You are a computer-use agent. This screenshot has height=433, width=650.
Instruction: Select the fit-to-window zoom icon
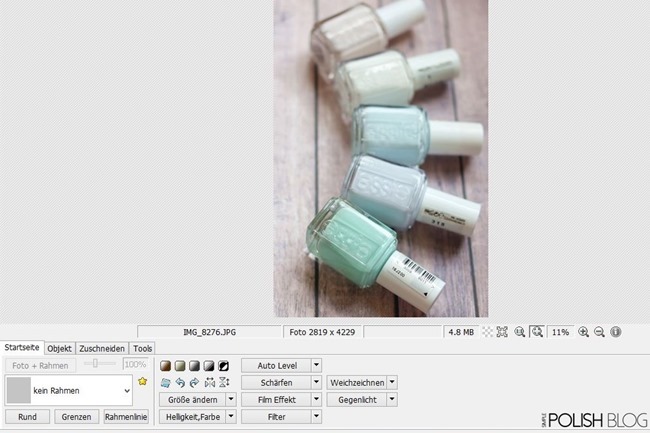pyautogui.click(x=537, y=331)
